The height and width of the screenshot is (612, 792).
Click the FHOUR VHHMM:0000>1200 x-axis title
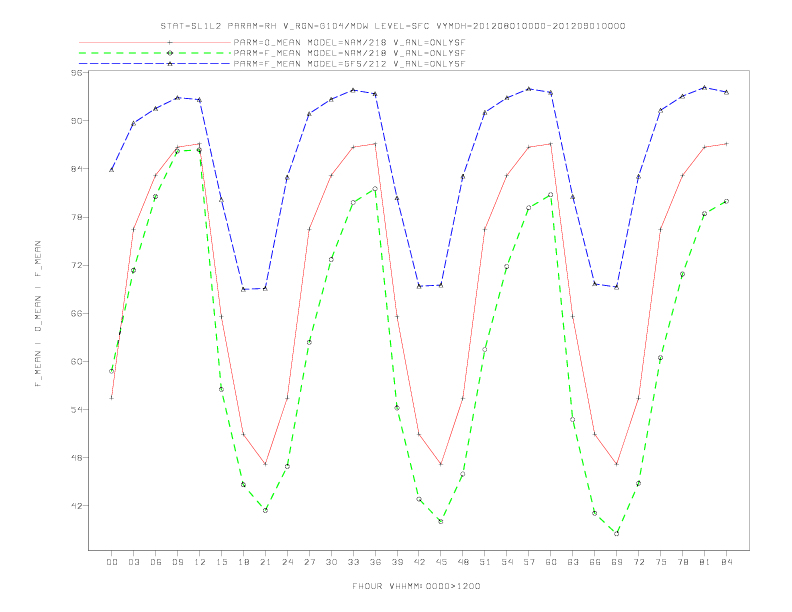pos(416,586)
